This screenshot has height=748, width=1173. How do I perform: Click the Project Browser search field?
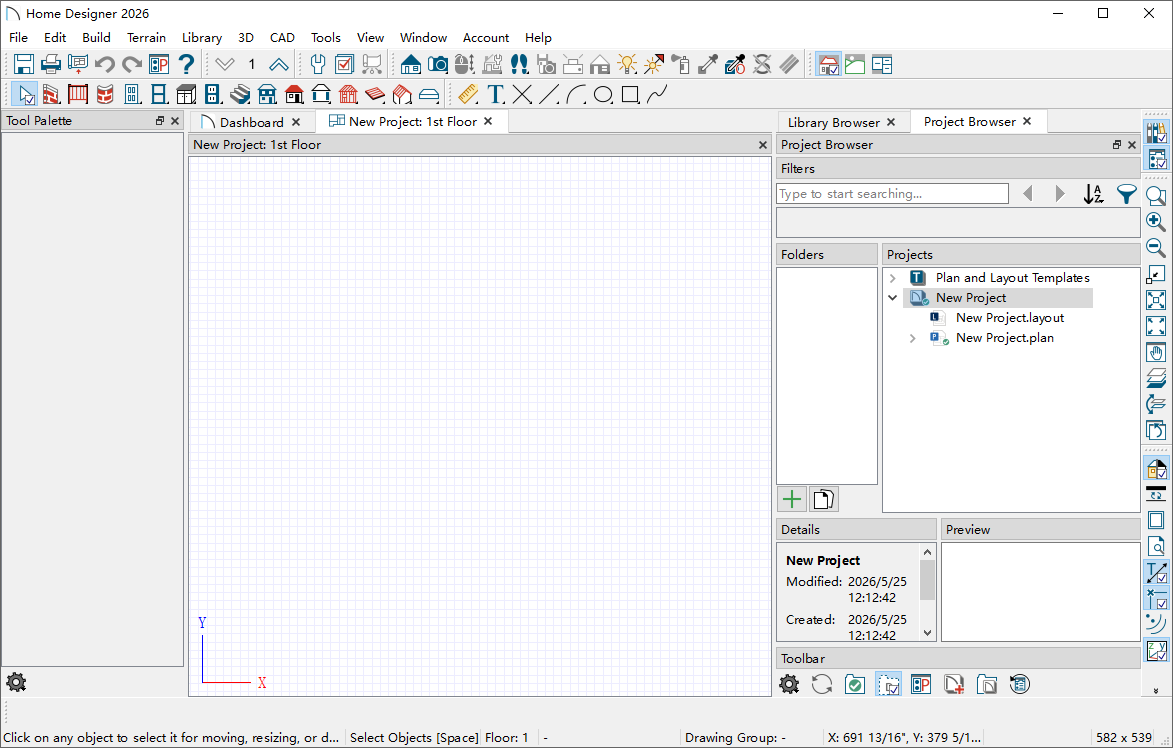tap(892, 194)
